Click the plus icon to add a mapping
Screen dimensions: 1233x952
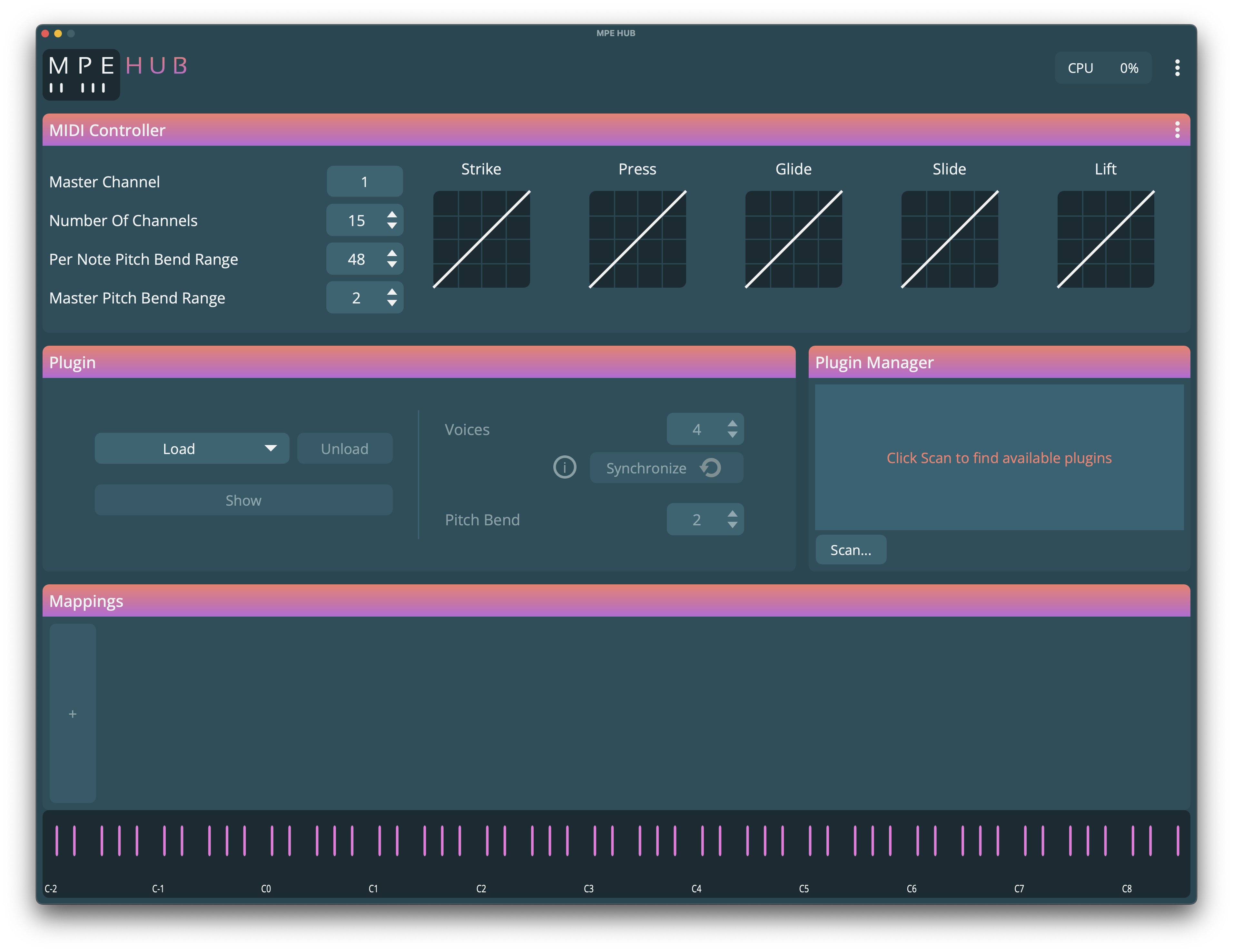pyautogui.click(x=72, y=714)
